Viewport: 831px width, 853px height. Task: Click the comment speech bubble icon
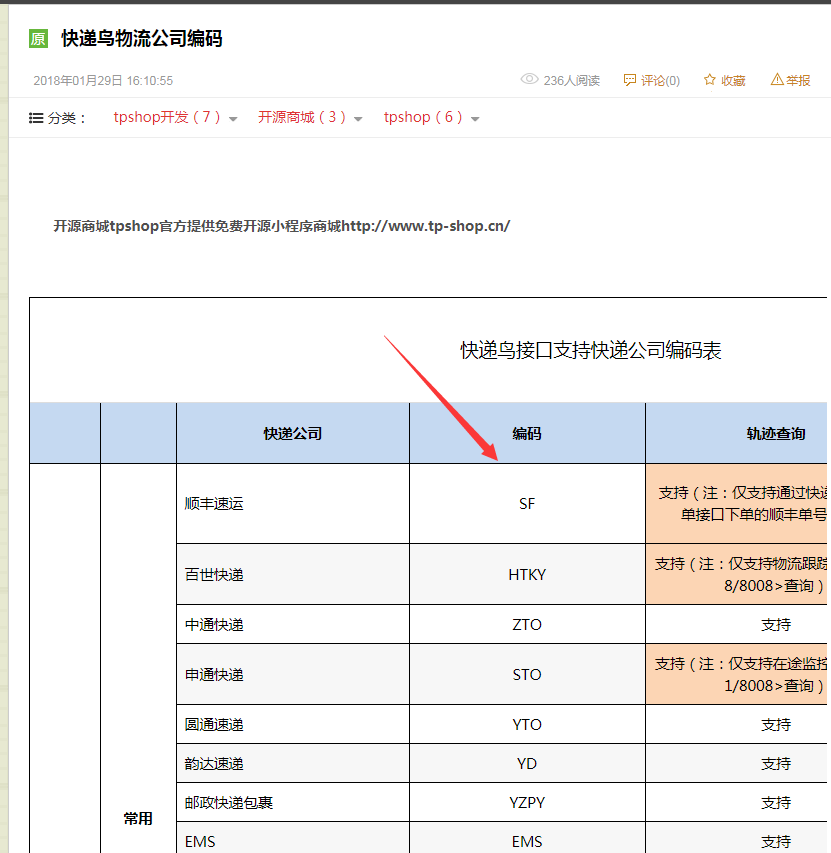point(629,80)
